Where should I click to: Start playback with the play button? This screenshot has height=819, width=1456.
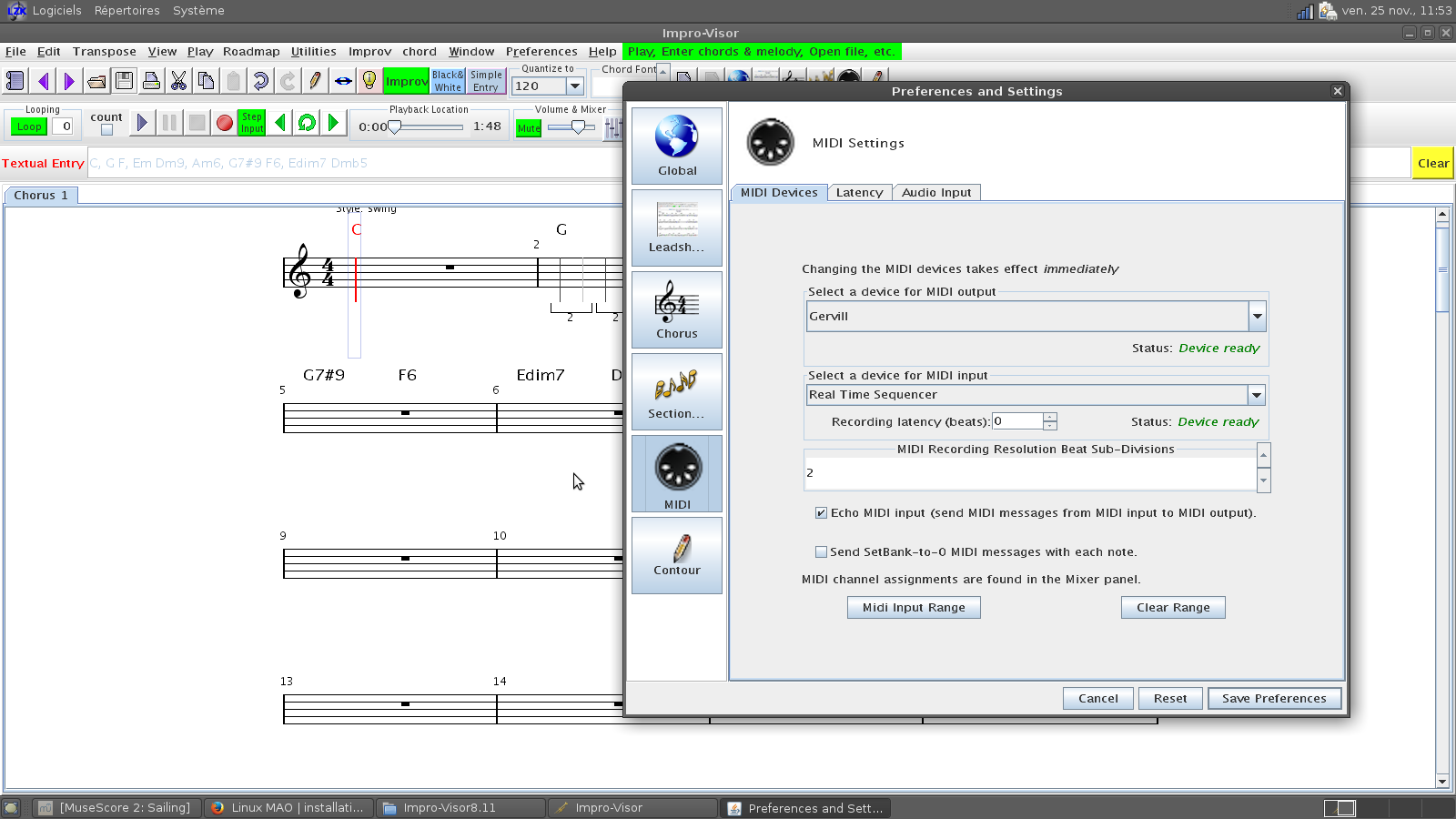click(x=142, y=122)
